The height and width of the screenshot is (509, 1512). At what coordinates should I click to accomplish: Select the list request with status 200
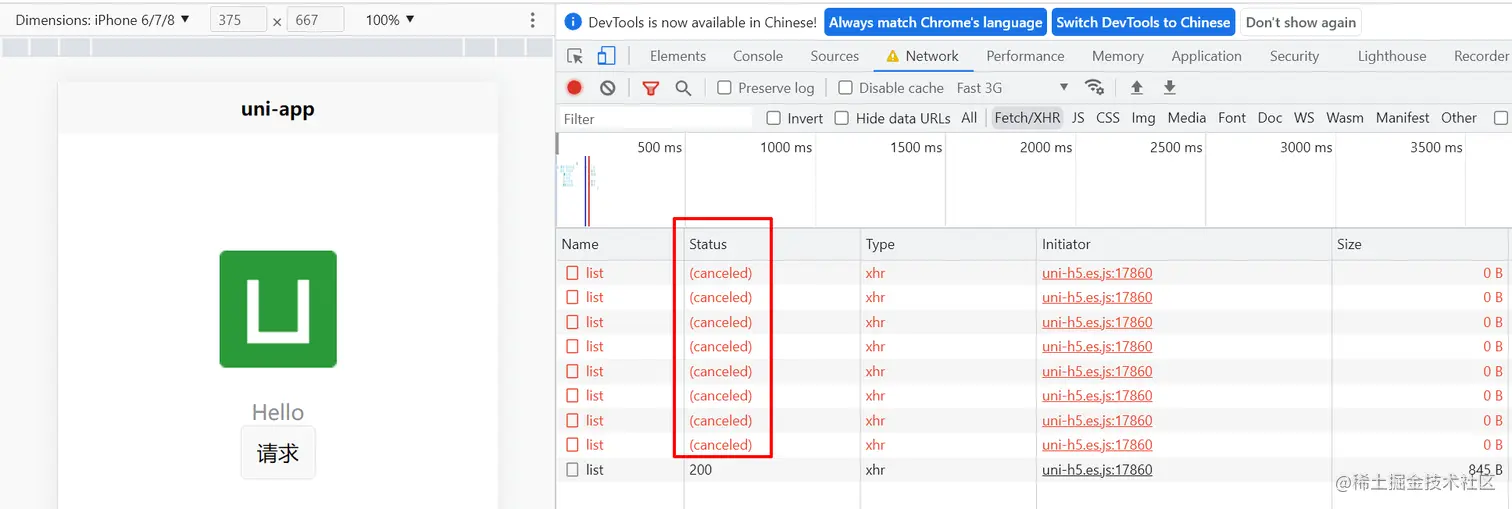1034,470
